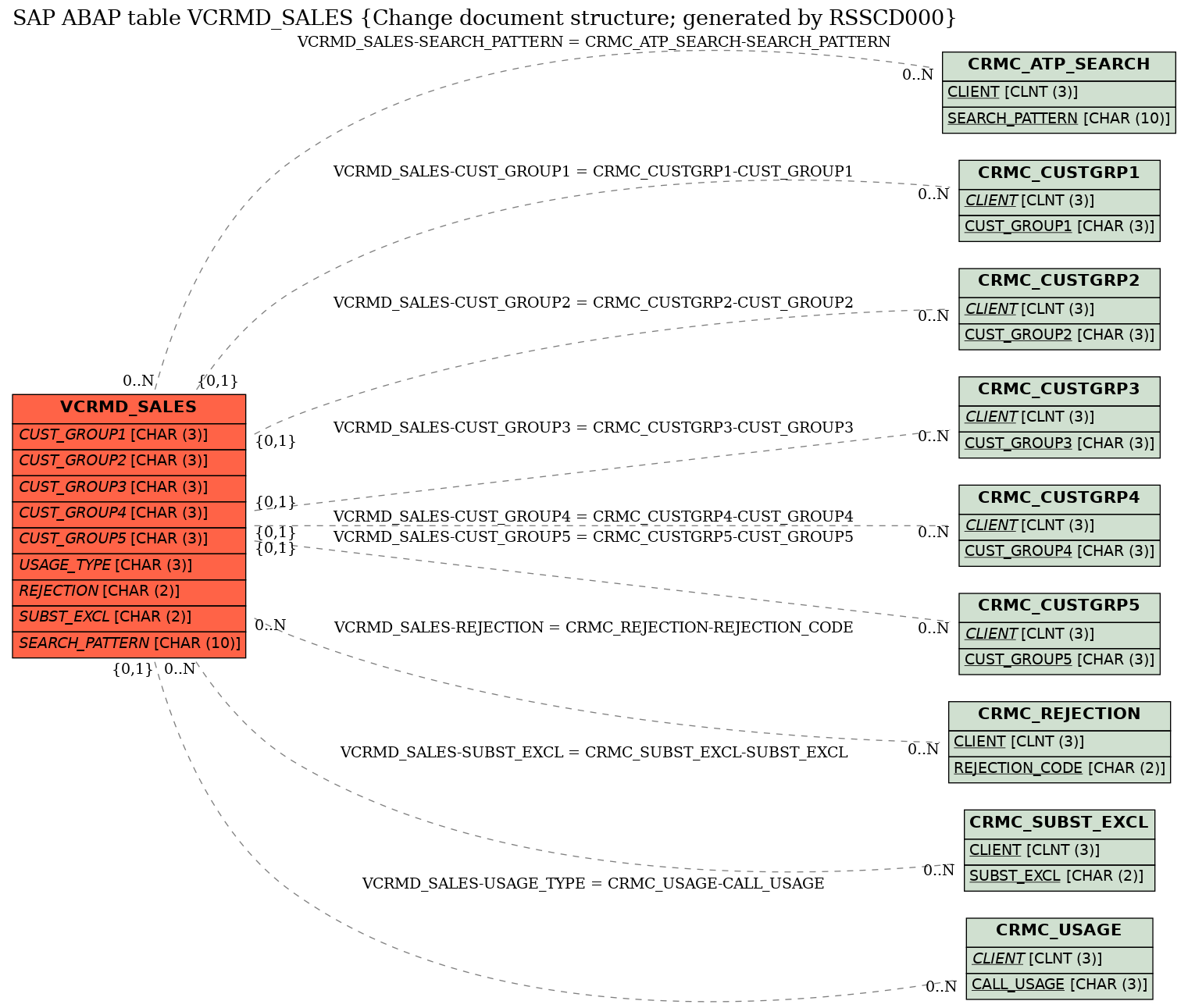The width and height of the screenshot is (1188, 1008).
Task: Click CLIENT field of CRMC_USAGE
Action: coord(1059,959)
